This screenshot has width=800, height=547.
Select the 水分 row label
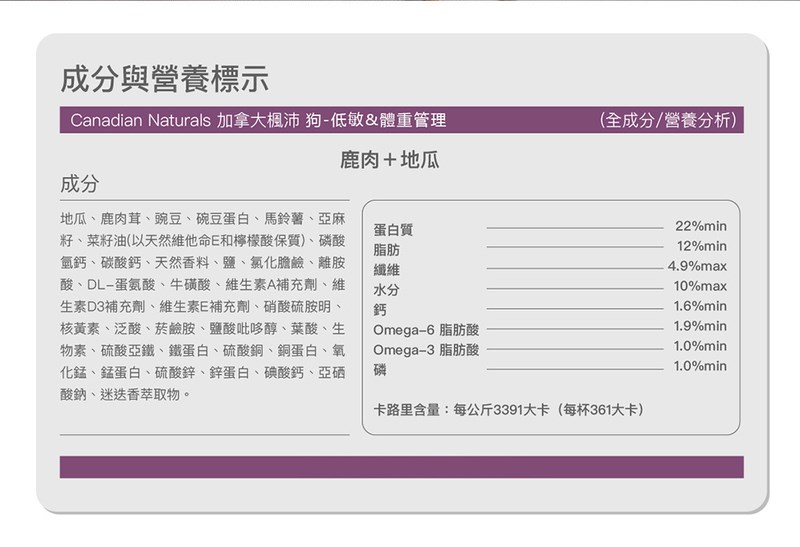coord(386,289)
